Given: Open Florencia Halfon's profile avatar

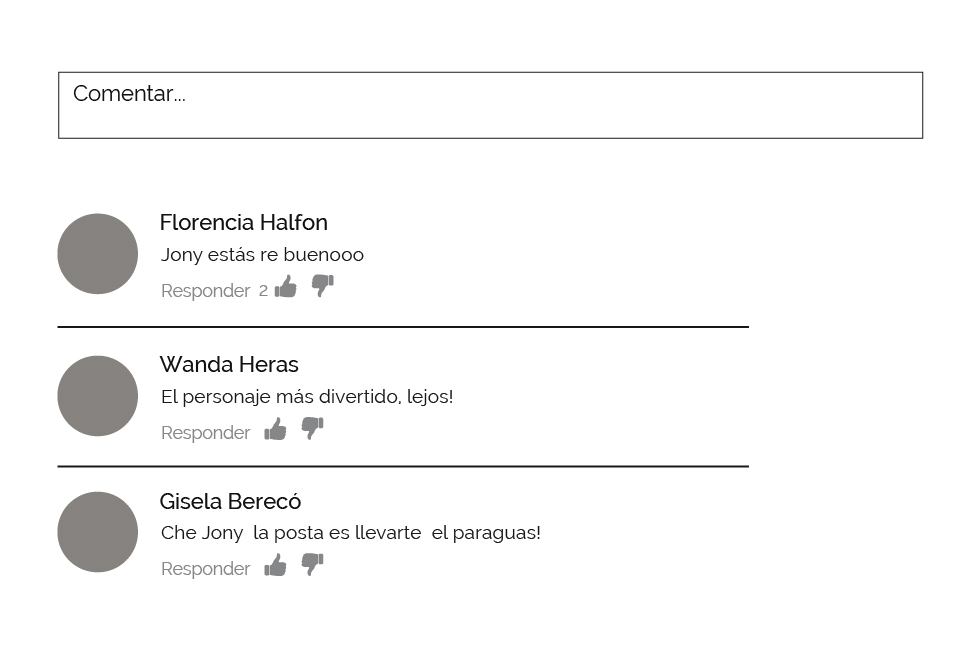Looking at the screenshot, I should tap(98, 254).
